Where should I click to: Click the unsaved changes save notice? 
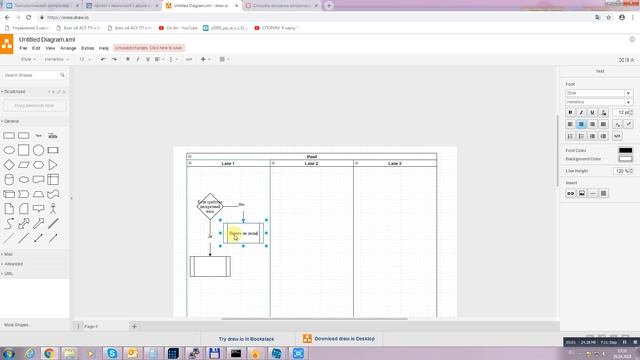pos(149,48)
